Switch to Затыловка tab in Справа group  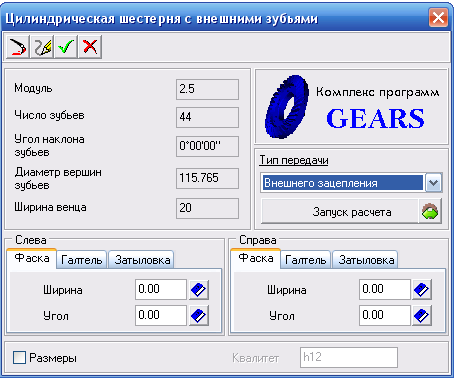(x=366, y=260)
